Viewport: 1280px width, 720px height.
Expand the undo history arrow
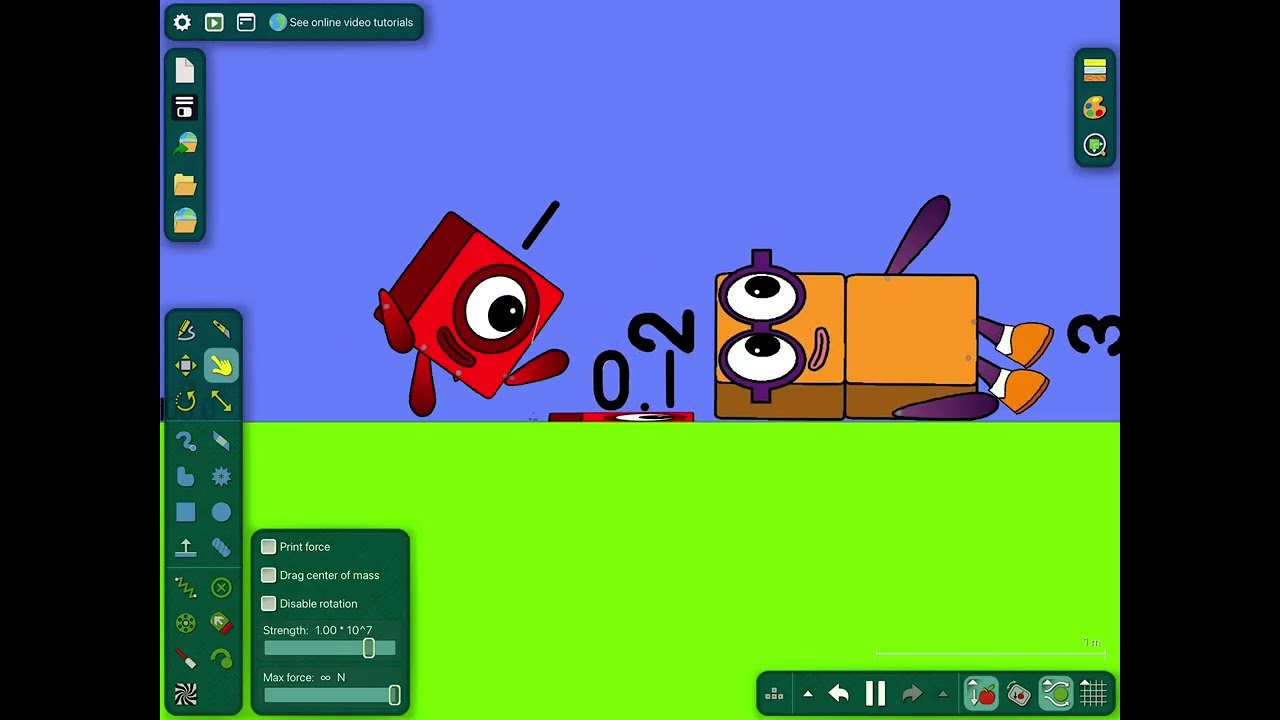[808, 694]
